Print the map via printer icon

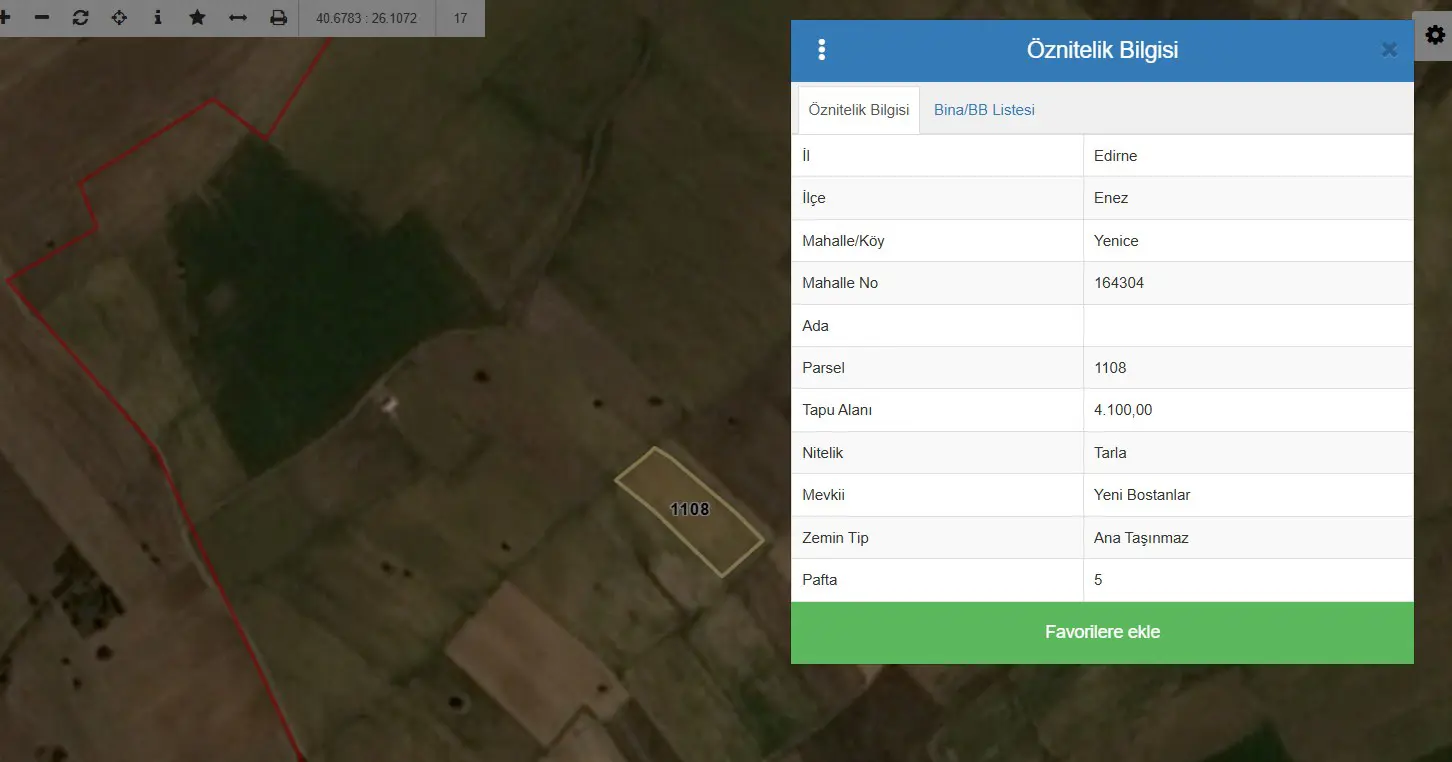tap(278, 18)
